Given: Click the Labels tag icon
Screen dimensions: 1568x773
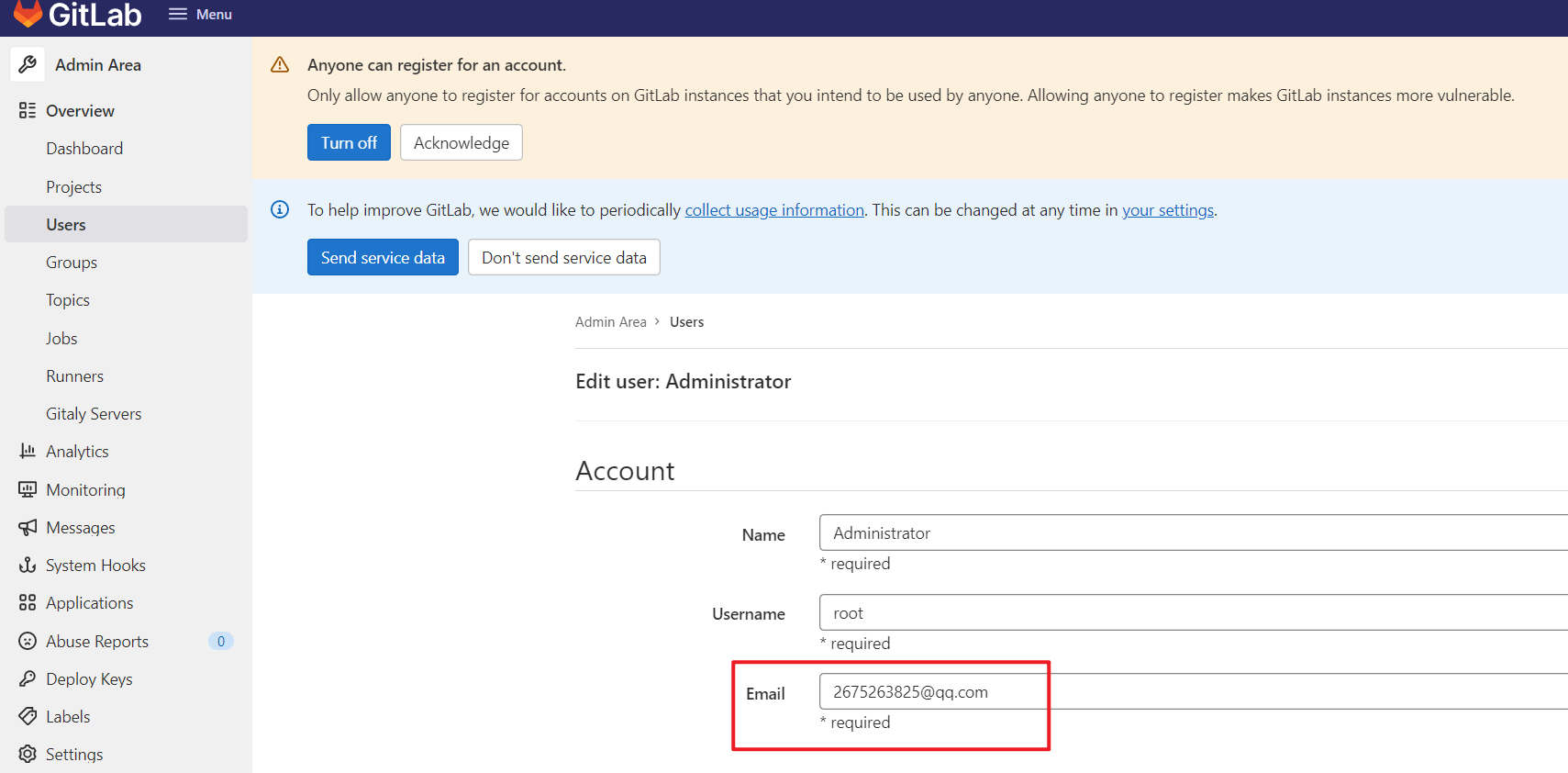Looking at the screenshot, I should point(28,716).
